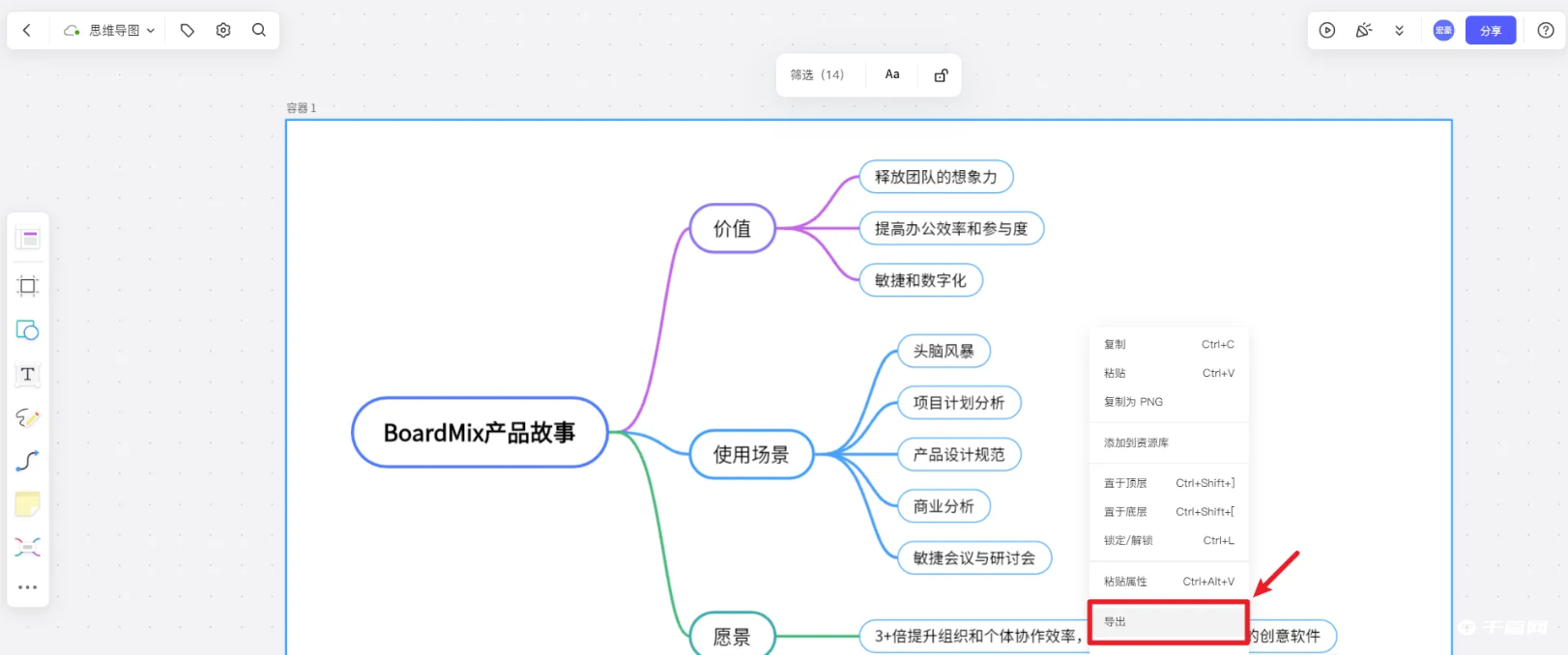Select the text T tool
This screenshot has width=1568, height=655.
28,375
